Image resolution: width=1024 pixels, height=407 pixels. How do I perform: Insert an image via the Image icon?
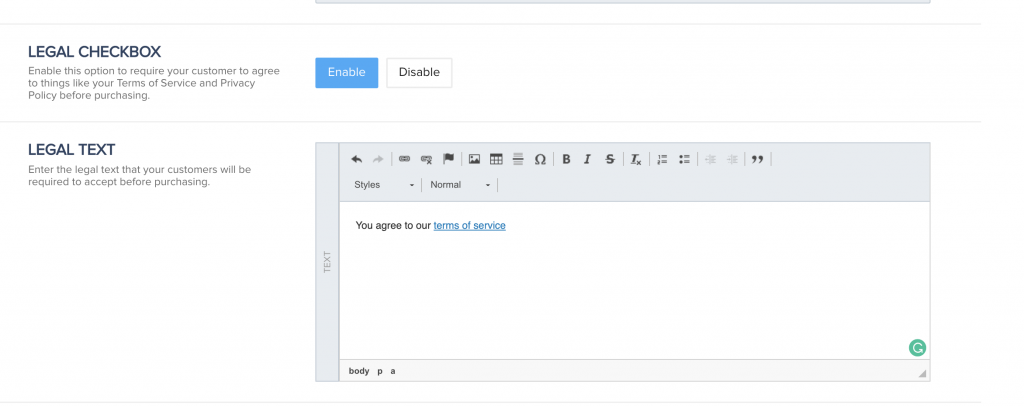click(x=475, y=159)
